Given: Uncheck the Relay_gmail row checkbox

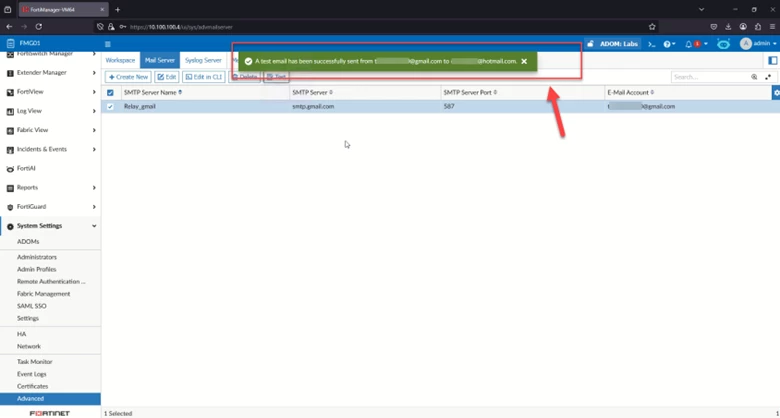Looking at the screenshot, I should click(x=110, y=106).
